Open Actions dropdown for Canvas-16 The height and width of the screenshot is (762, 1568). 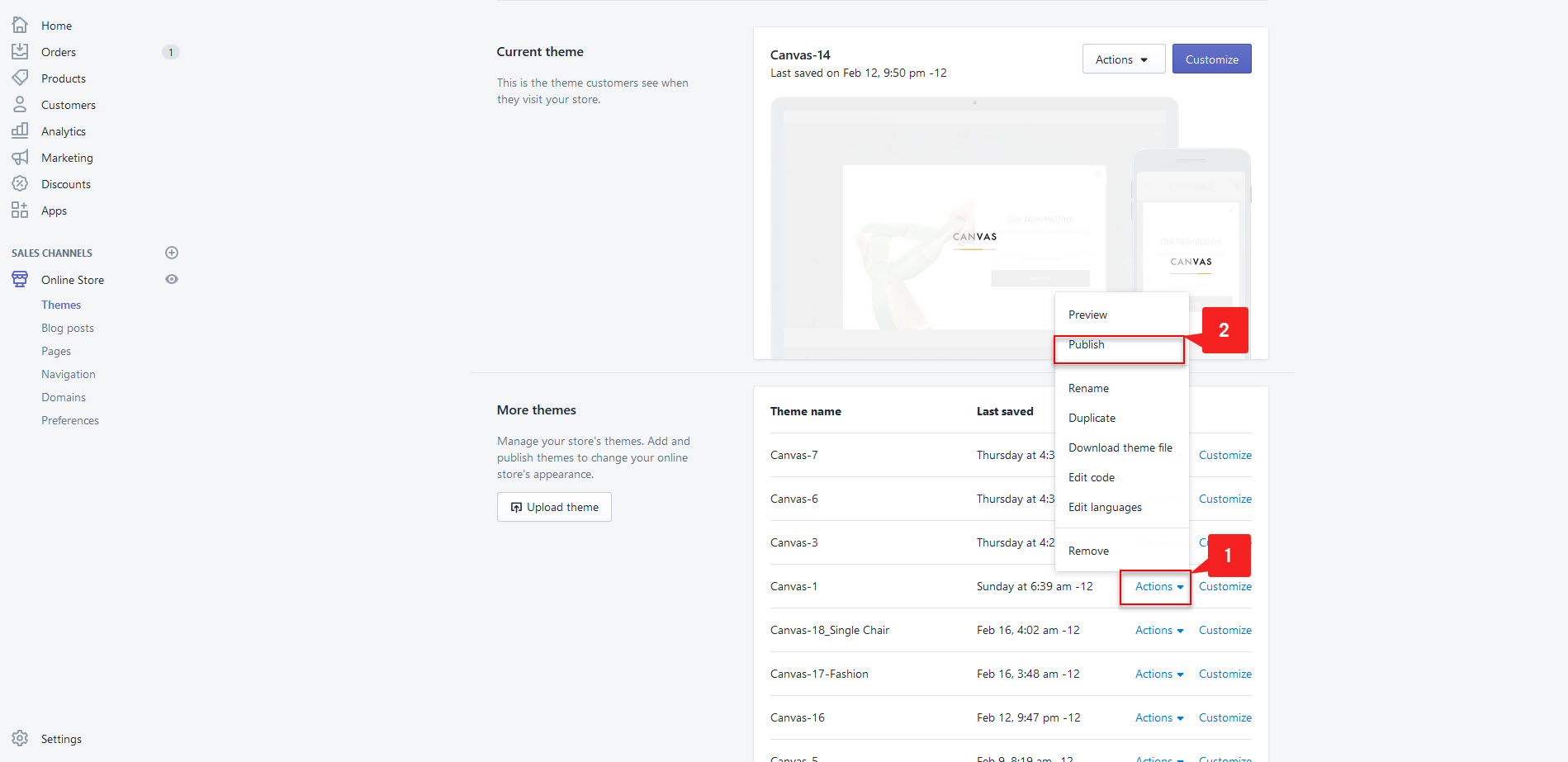1159,717
